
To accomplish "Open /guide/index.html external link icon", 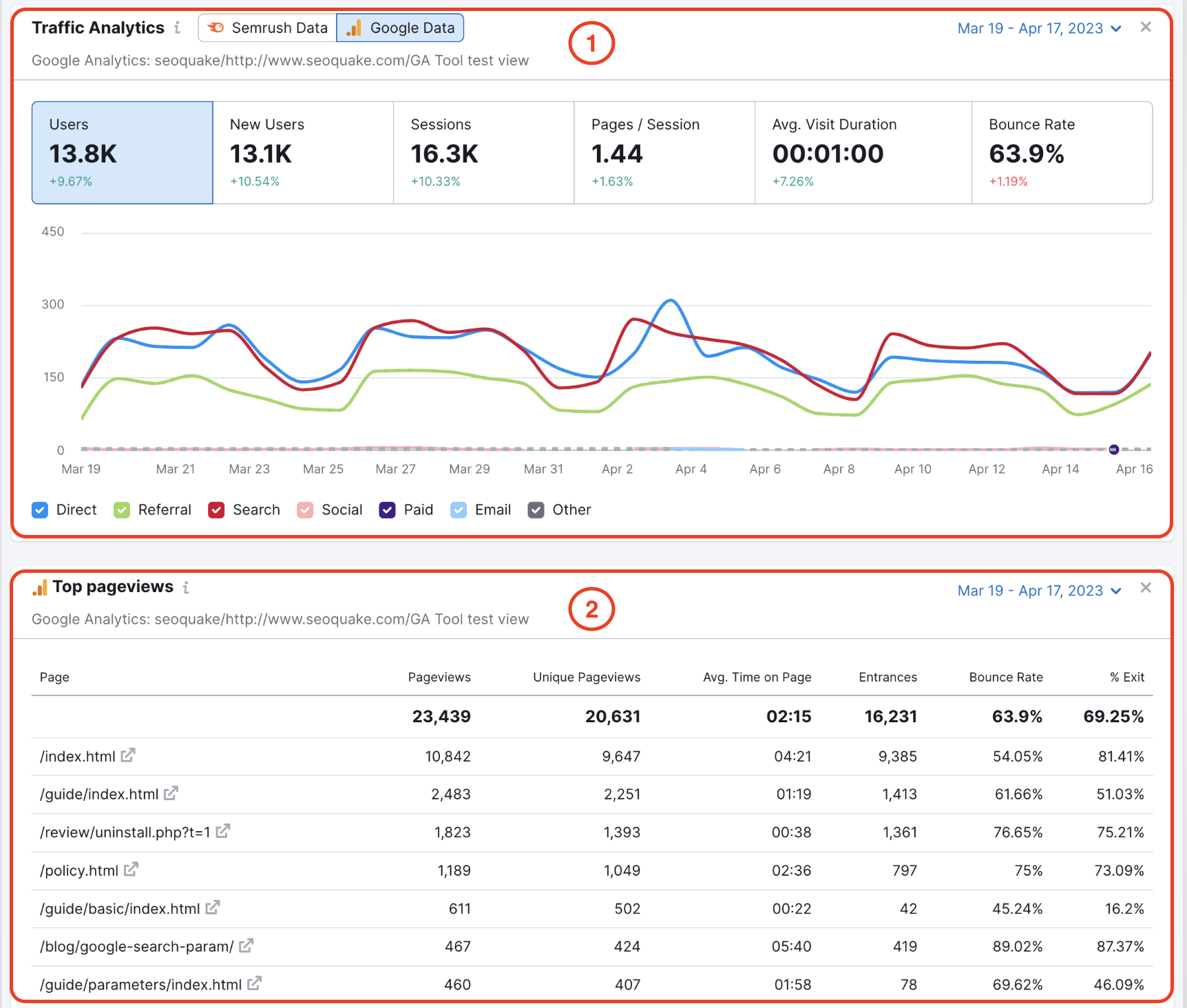I will click(x=171, y=793).
